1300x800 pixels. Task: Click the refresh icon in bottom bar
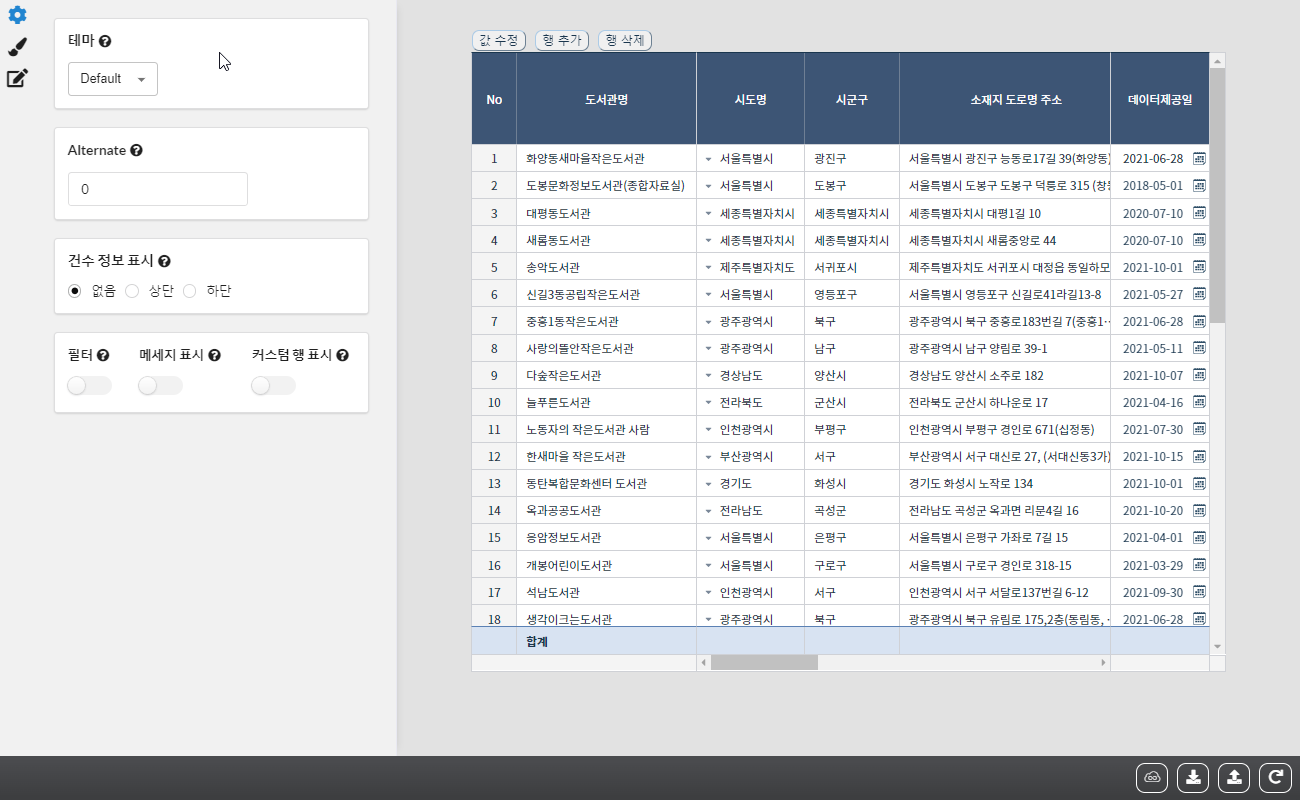(x=1275, y=777)
